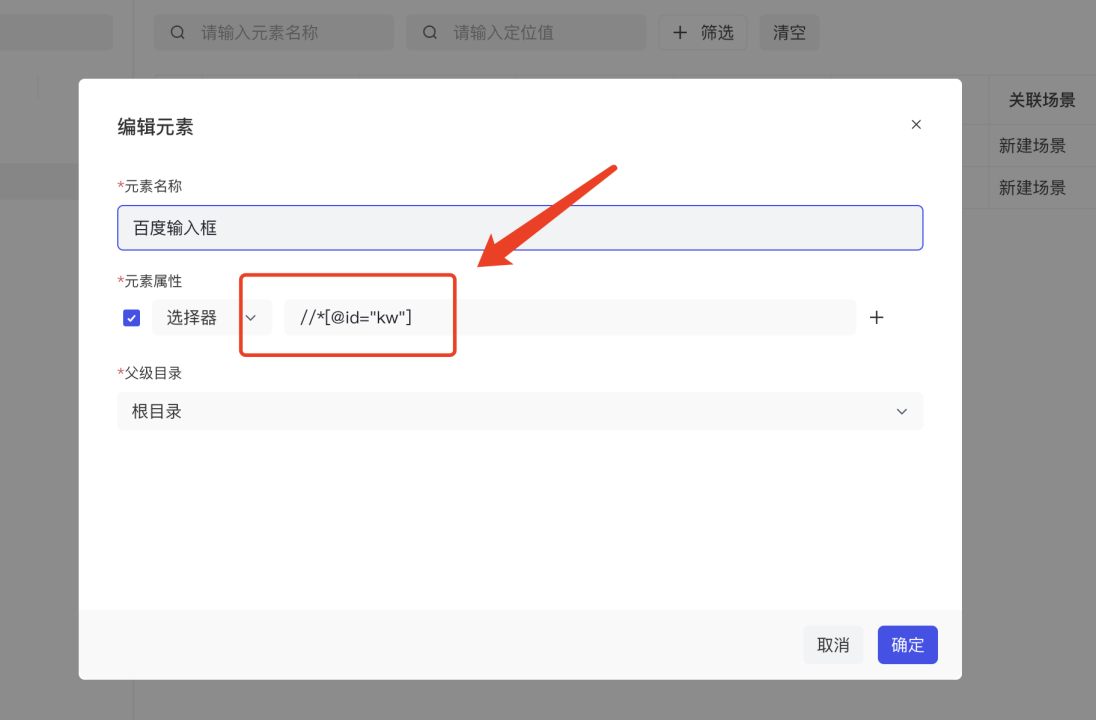The height and width of the screenshot is (720, 1096).
Task: Click the search icon in 请输入定位值 box
Action: (x=430, y=32)
